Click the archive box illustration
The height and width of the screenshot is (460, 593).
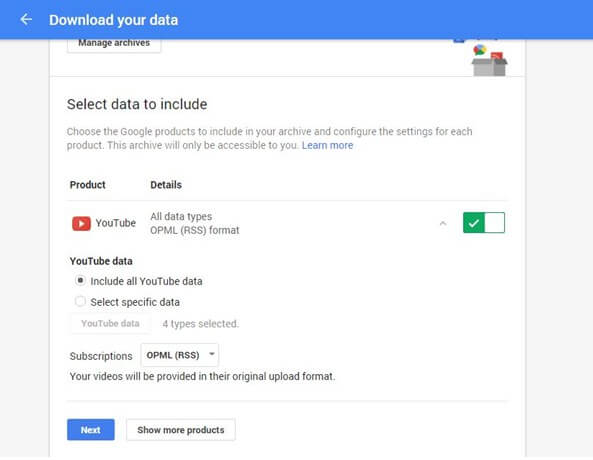coord(489,61)
